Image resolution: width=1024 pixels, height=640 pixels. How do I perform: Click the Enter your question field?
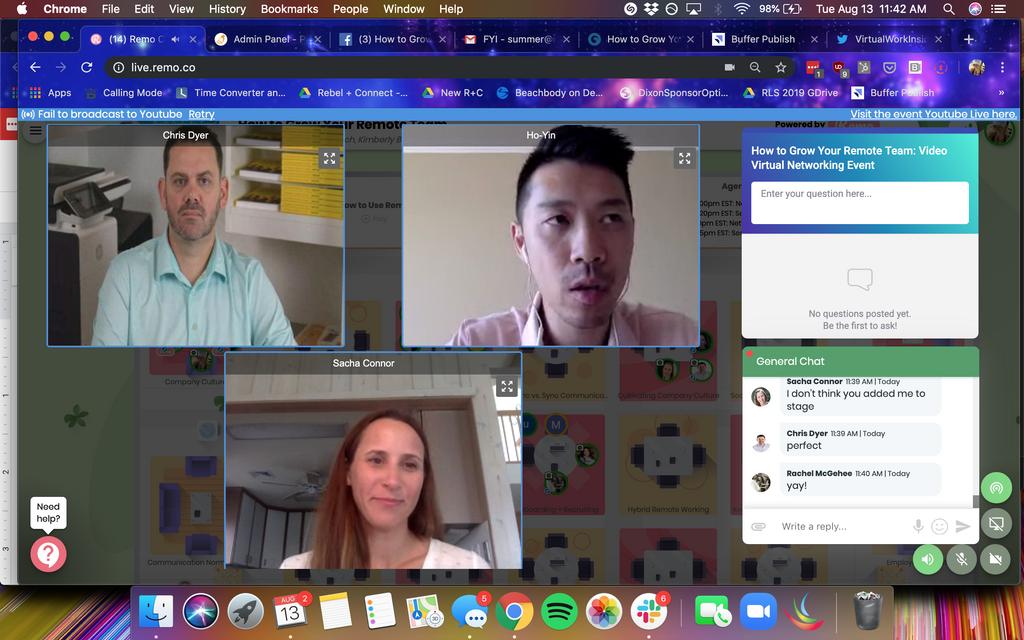pyautogui.click(x=859, y=202)
